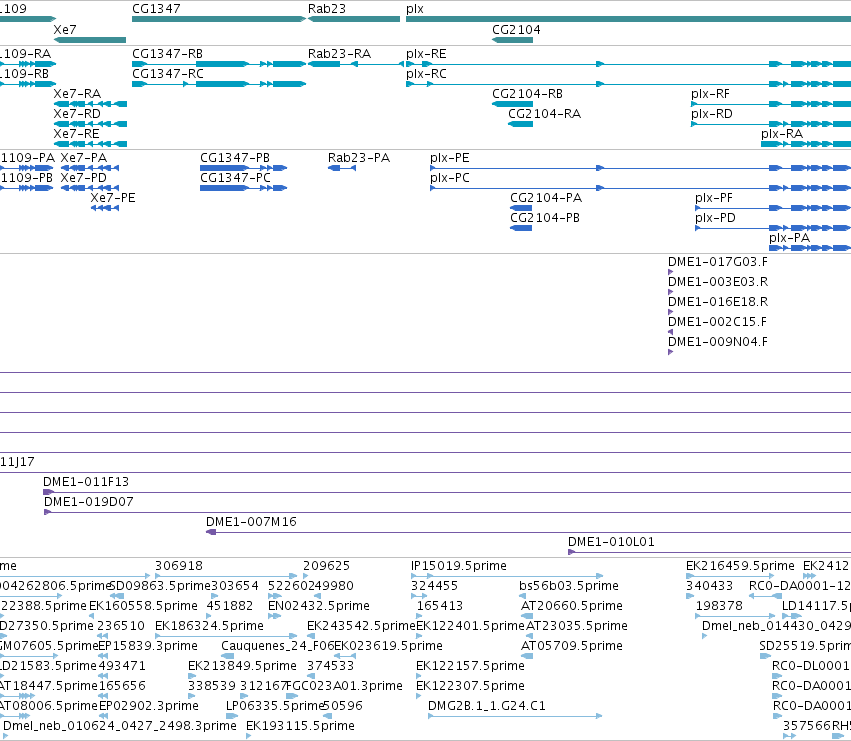Click the plx-PF protein label

(714, 198)
